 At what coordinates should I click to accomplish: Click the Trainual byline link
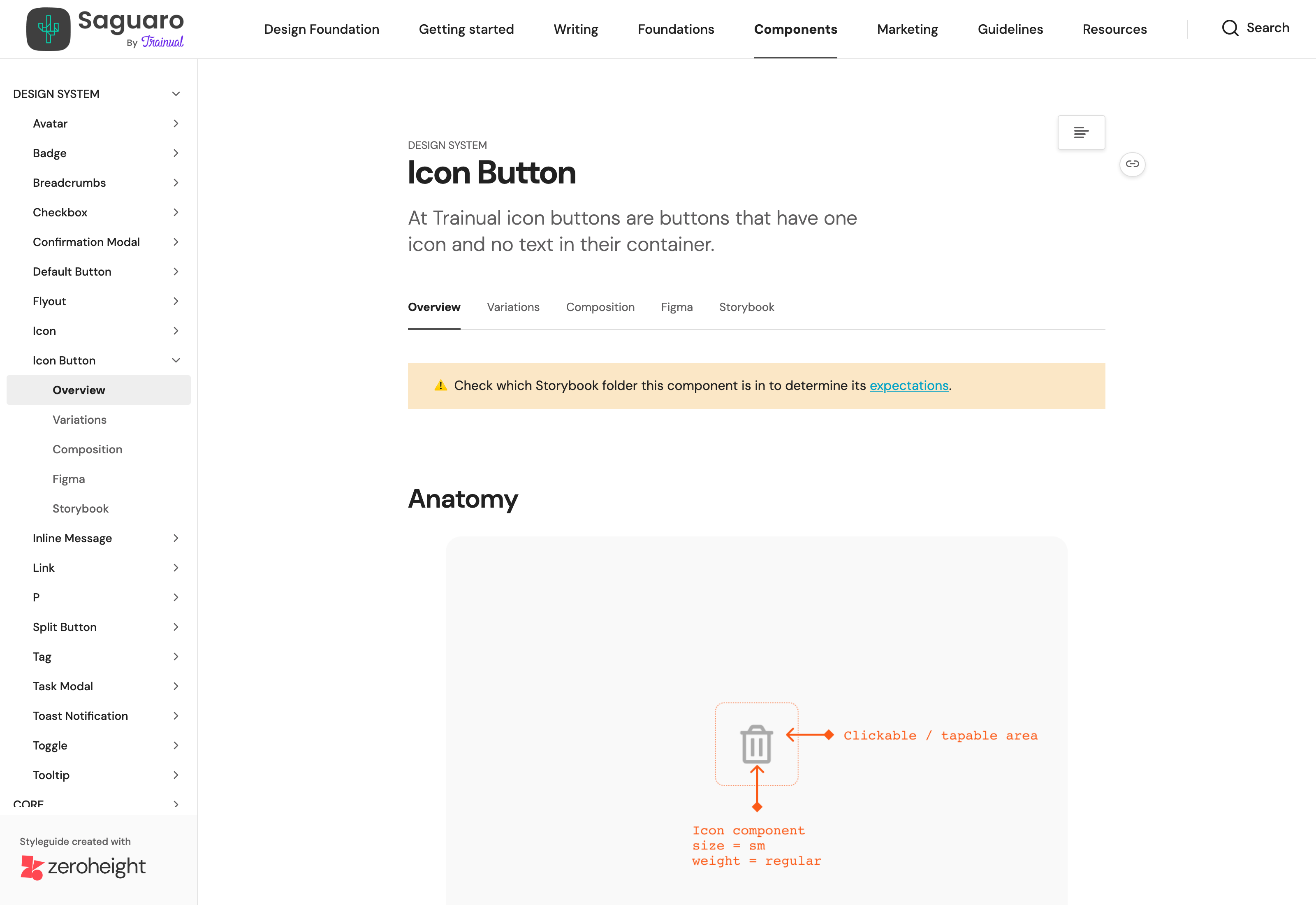[162, 42]
